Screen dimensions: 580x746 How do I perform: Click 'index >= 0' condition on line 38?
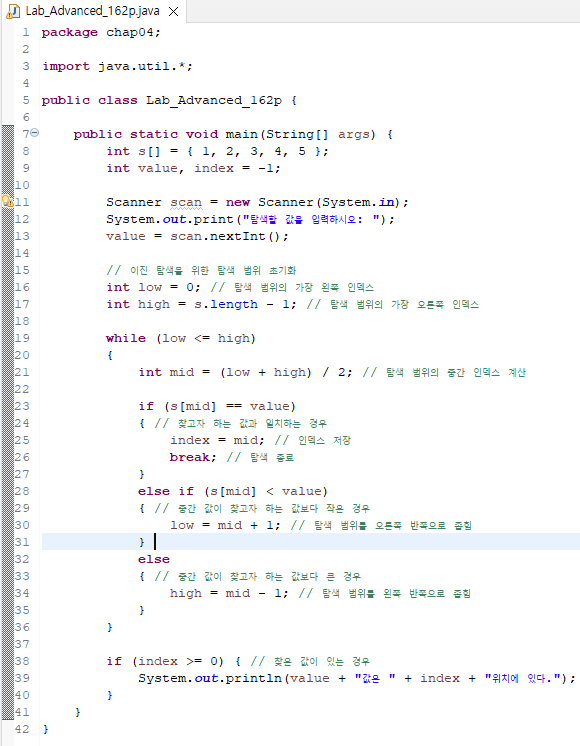pyautogui.click(x=177, y=661)
